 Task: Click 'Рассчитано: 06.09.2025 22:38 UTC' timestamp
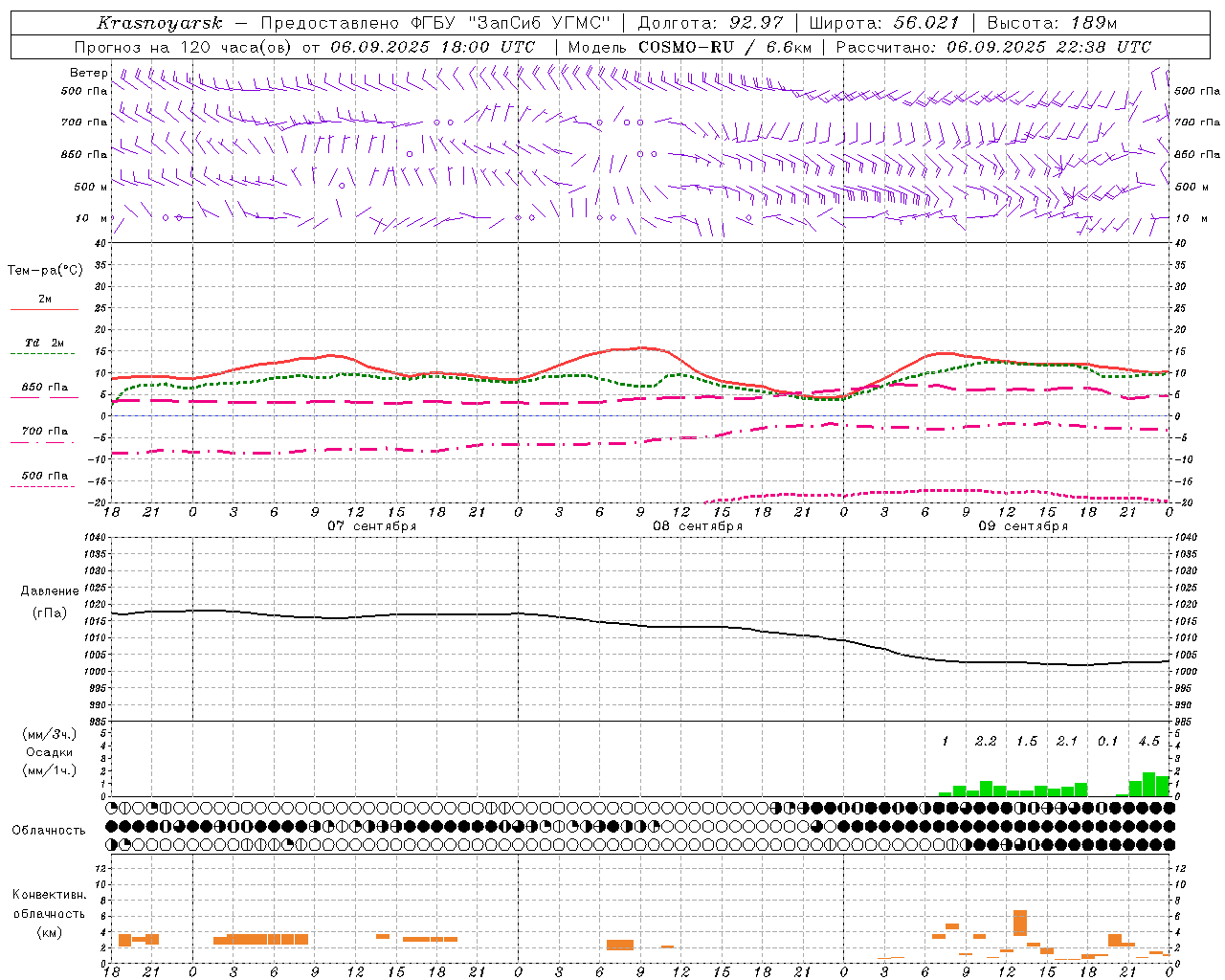[x=993, y=47]
